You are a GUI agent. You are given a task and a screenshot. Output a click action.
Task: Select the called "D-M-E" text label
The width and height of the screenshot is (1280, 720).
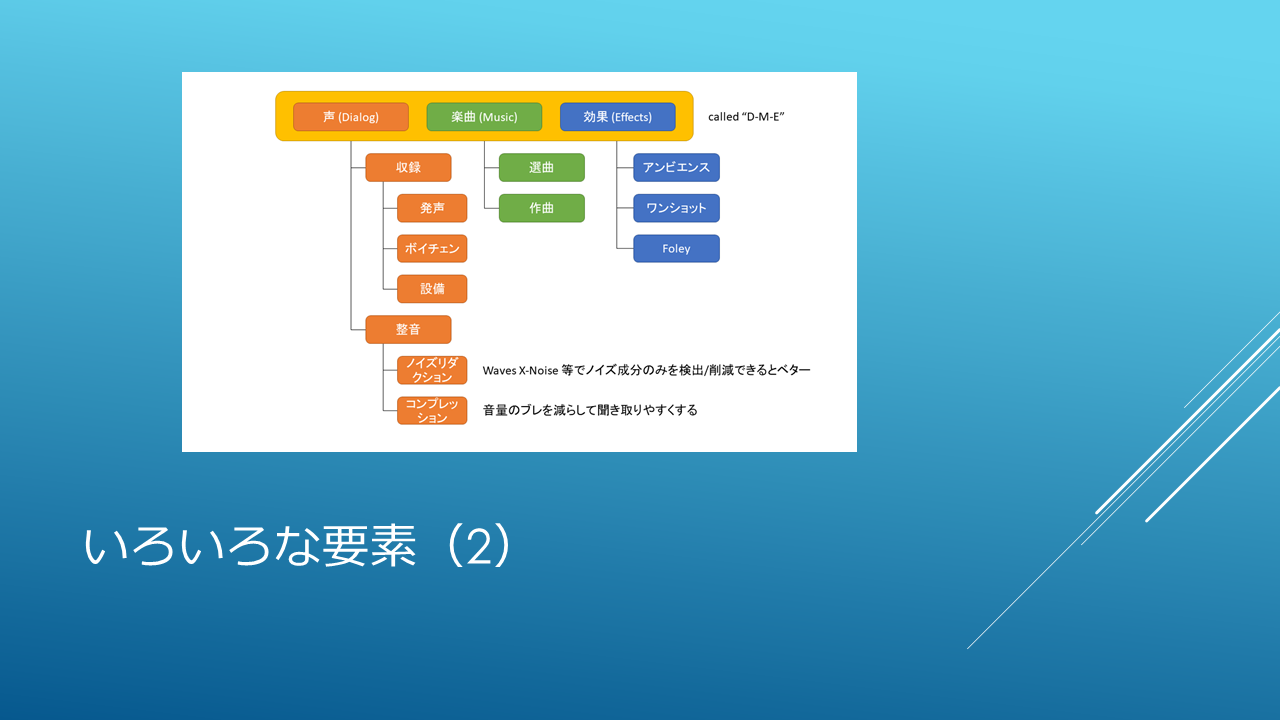746,117
